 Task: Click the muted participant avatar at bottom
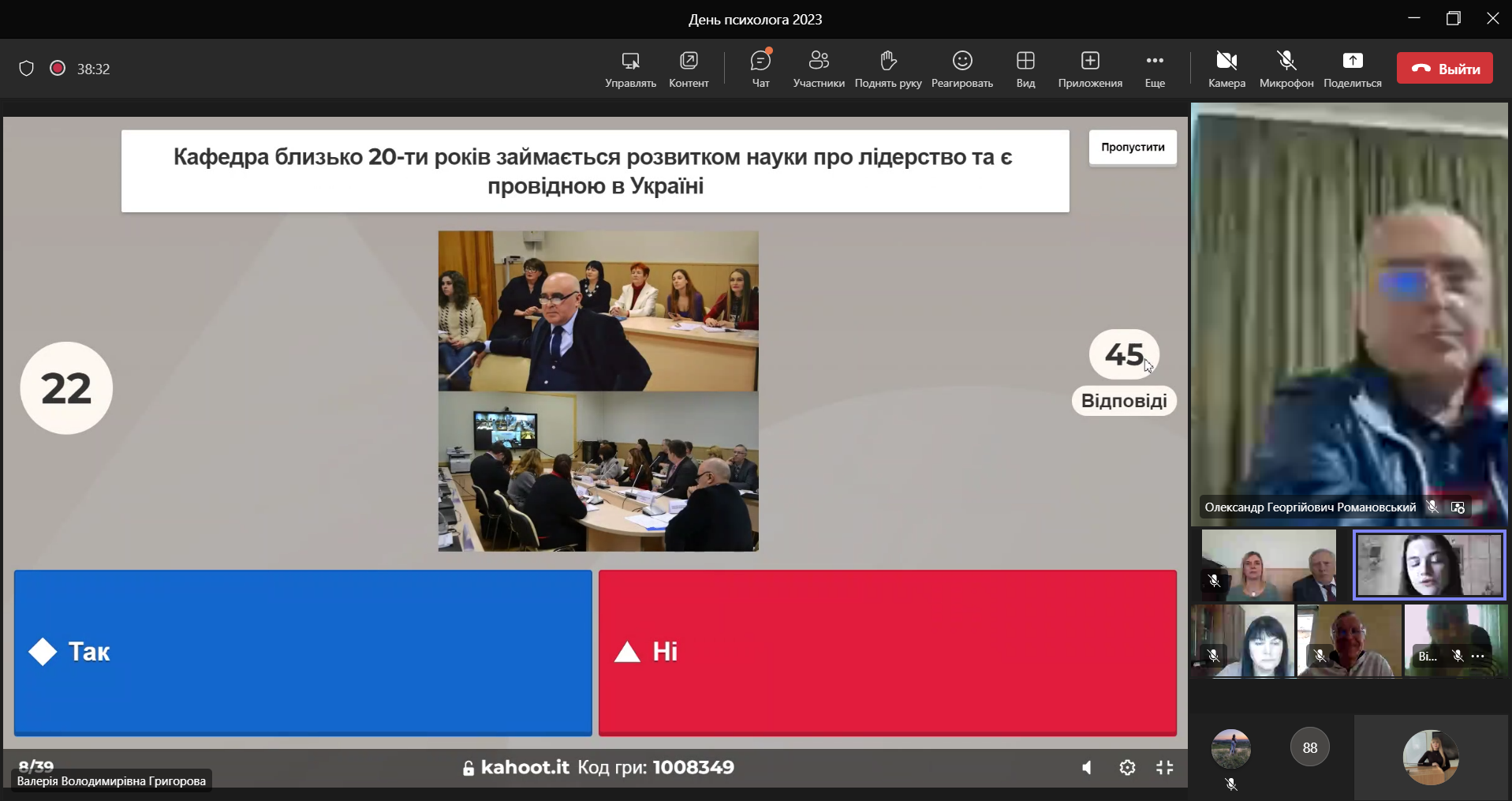click(x=1230, y=750)
